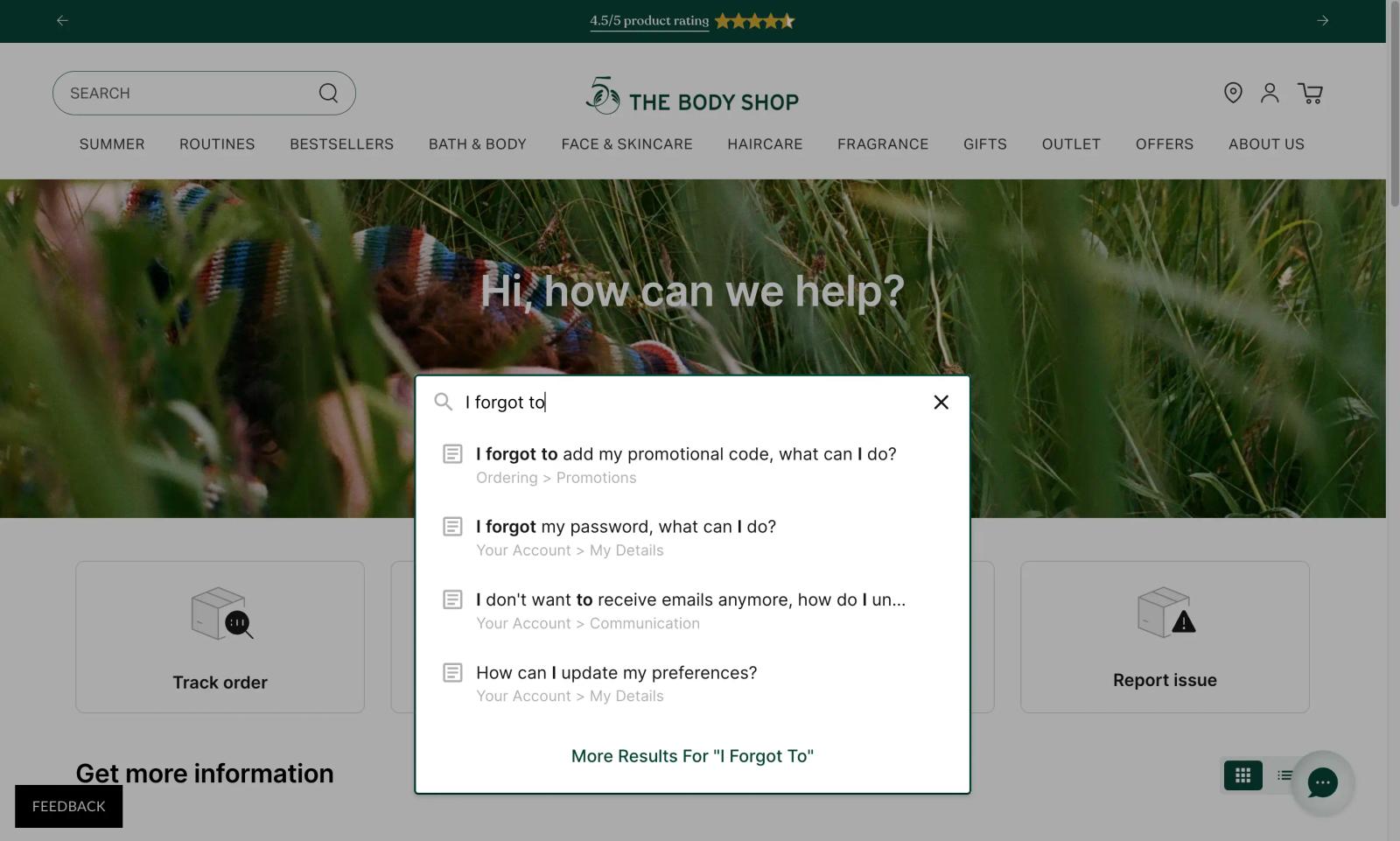This screenshot has height=841, width=1400.
Task: Open the FACE & SKINCARE menu
Action: 627,144
